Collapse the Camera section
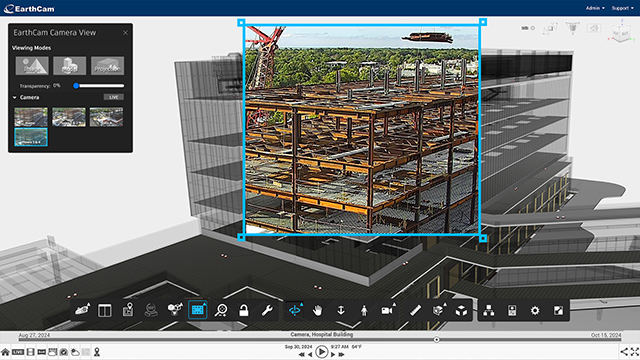This screenshot has width=640, height=360. (15, 98)
